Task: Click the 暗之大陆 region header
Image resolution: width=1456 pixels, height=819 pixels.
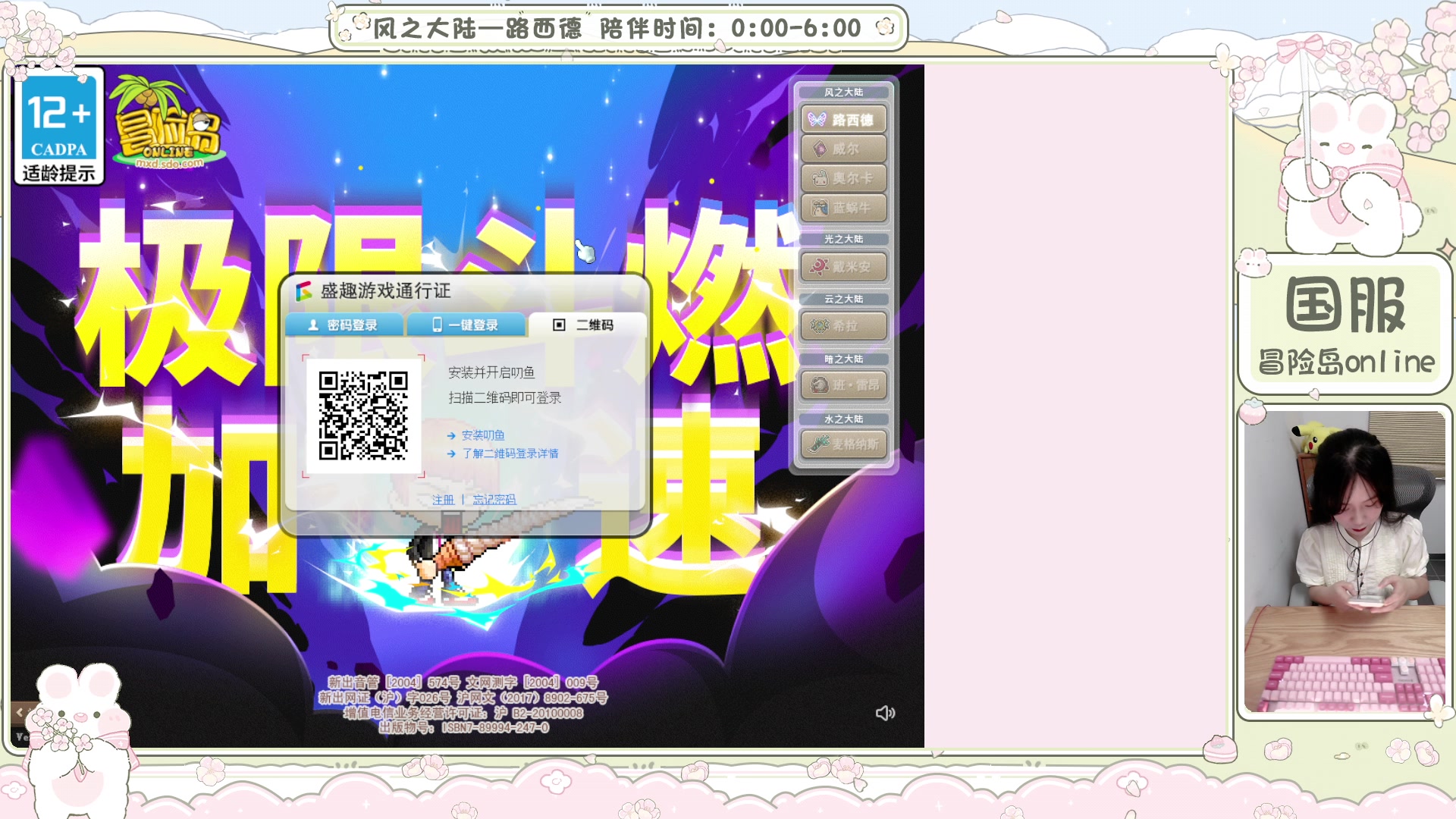Action: click(x=843, y=359)
